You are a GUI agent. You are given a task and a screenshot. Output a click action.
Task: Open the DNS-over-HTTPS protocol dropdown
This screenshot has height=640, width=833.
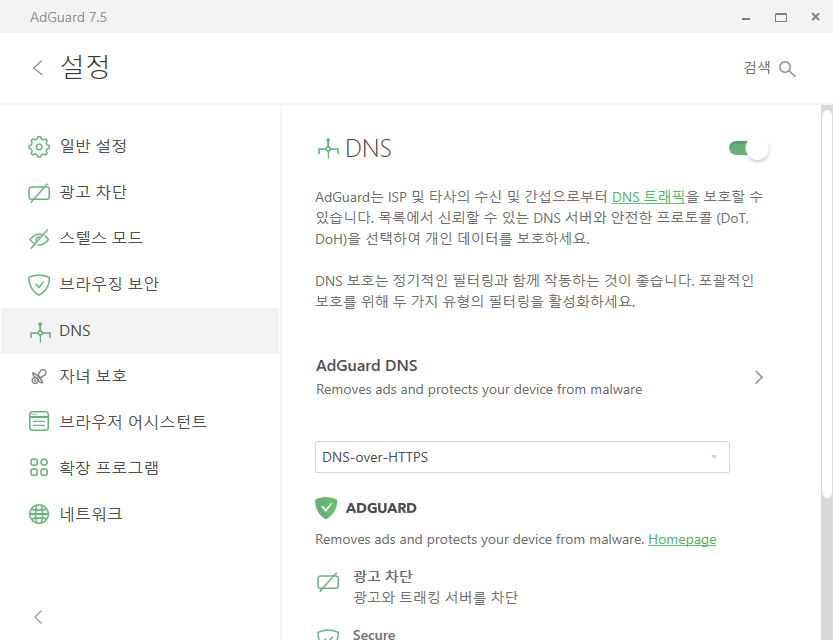point(522,457)
